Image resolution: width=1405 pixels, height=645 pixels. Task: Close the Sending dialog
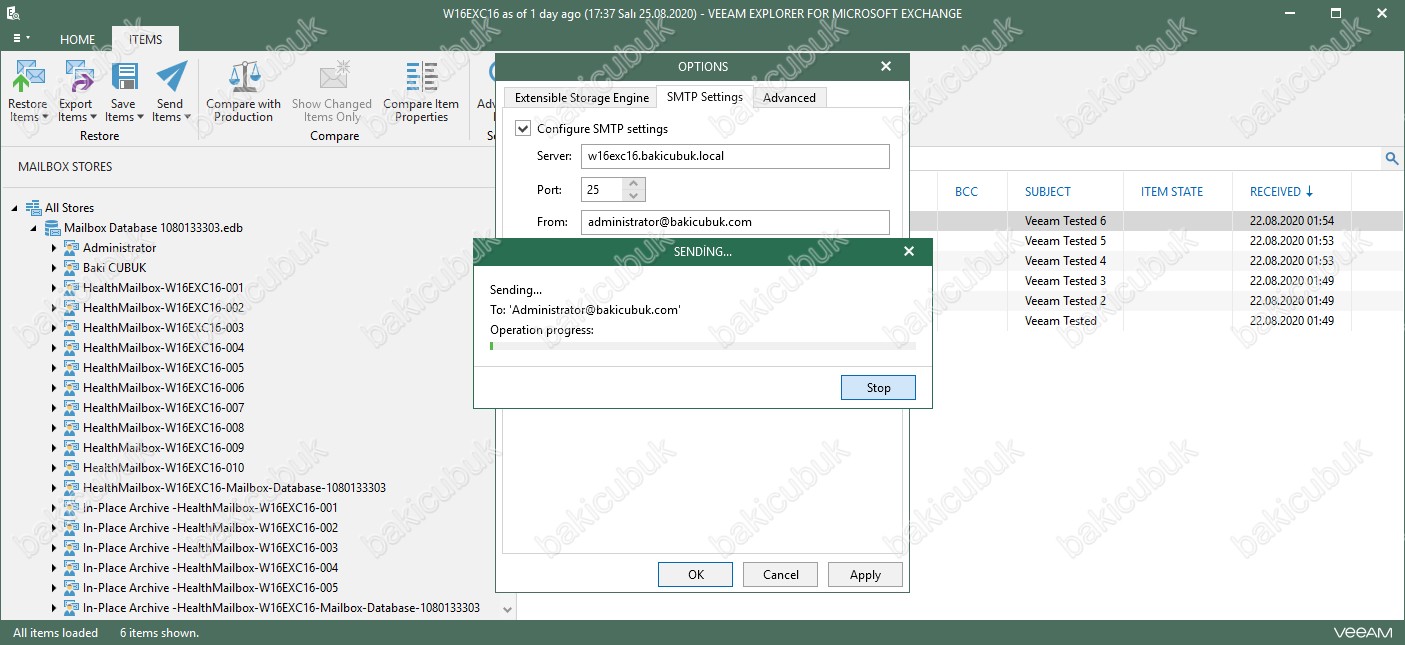(x=908, y=251)
